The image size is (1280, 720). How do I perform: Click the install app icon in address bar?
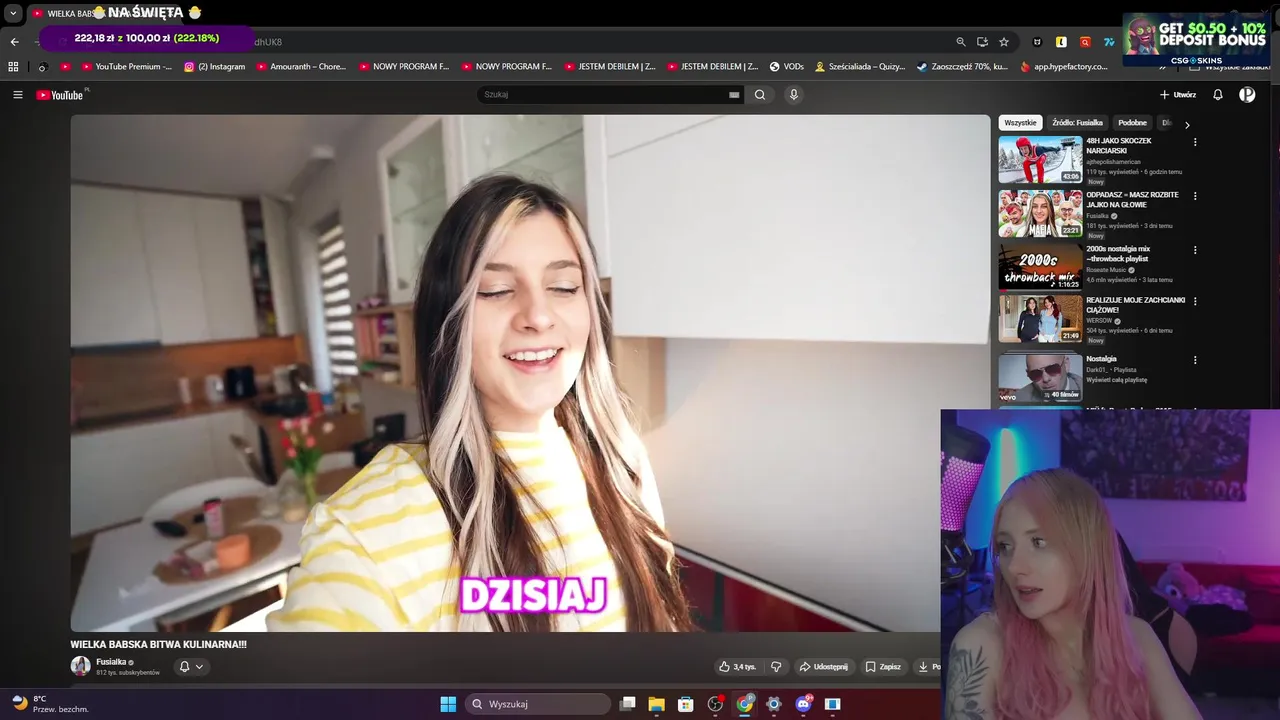(x=983, y=42)
